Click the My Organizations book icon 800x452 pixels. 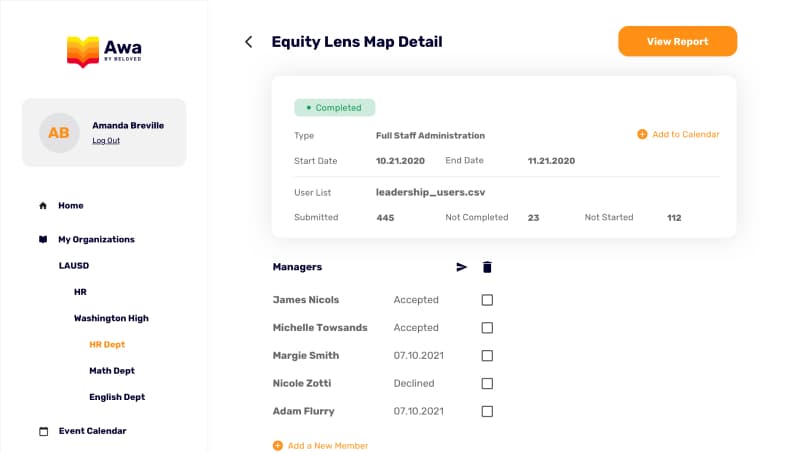coord(43,240)
